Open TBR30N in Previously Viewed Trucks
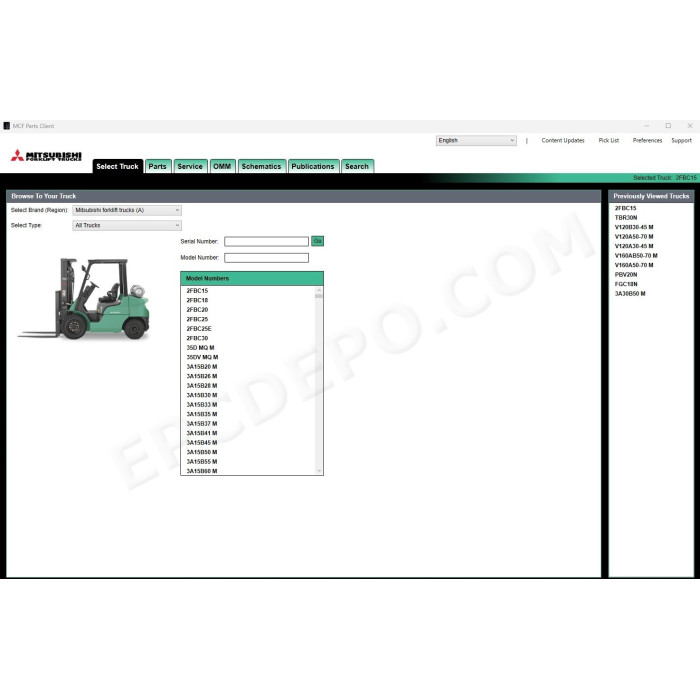The width and height of the screenshot is (700, 700). point(626,217)
